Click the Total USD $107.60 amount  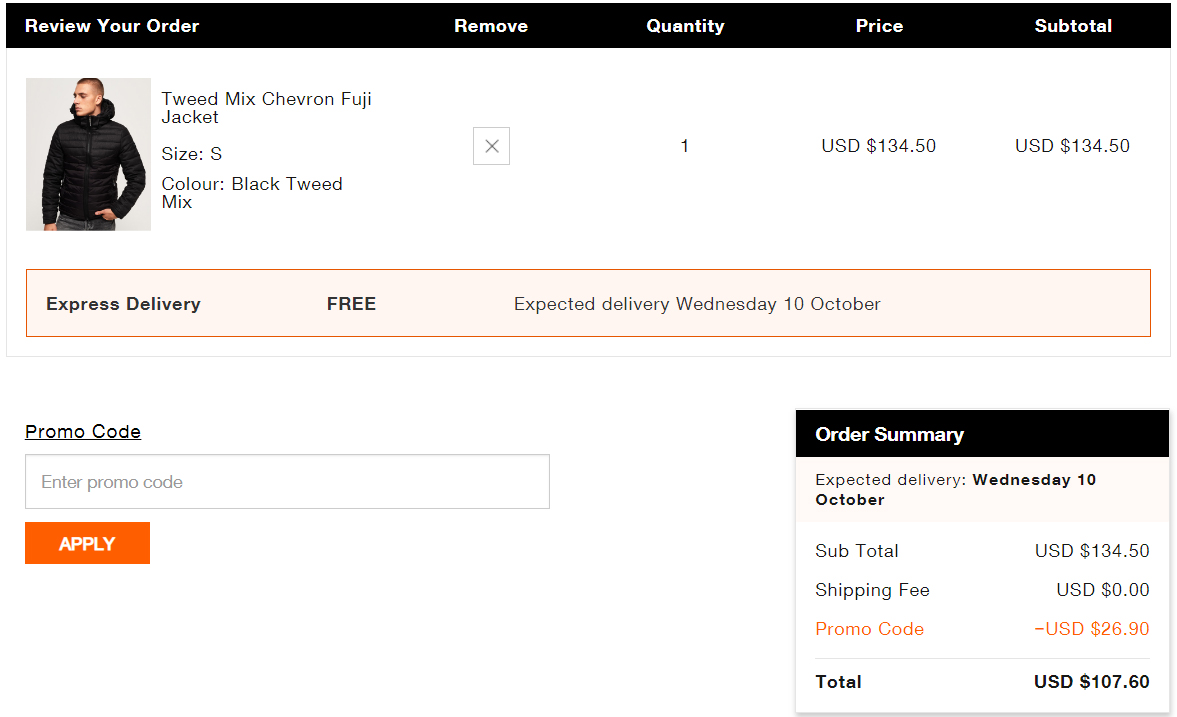pyautogui.click(x=1091, y=682)
